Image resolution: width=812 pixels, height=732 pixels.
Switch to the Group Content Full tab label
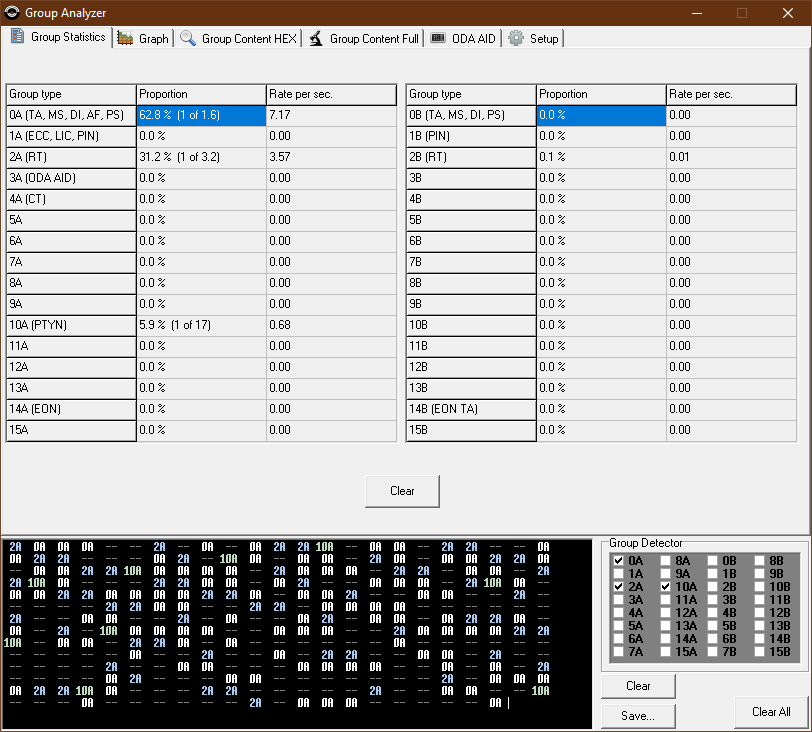pos(374,38)
